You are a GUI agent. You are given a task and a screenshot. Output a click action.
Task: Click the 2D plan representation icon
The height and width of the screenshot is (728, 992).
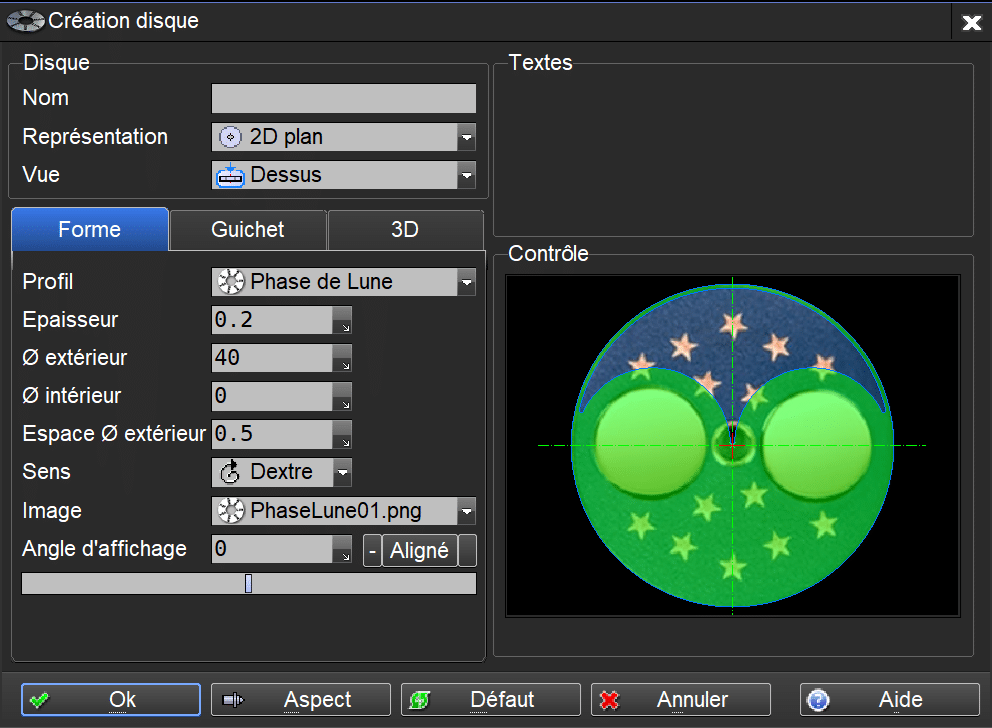230,137
